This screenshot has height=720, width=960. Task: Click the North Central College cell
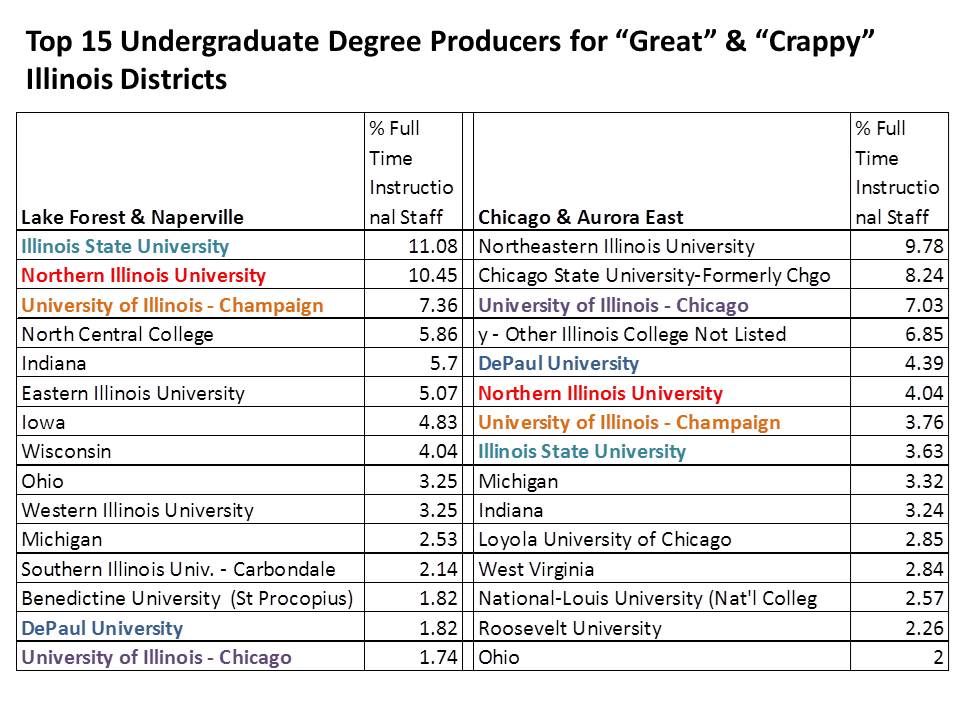click(x=117, y=334)
